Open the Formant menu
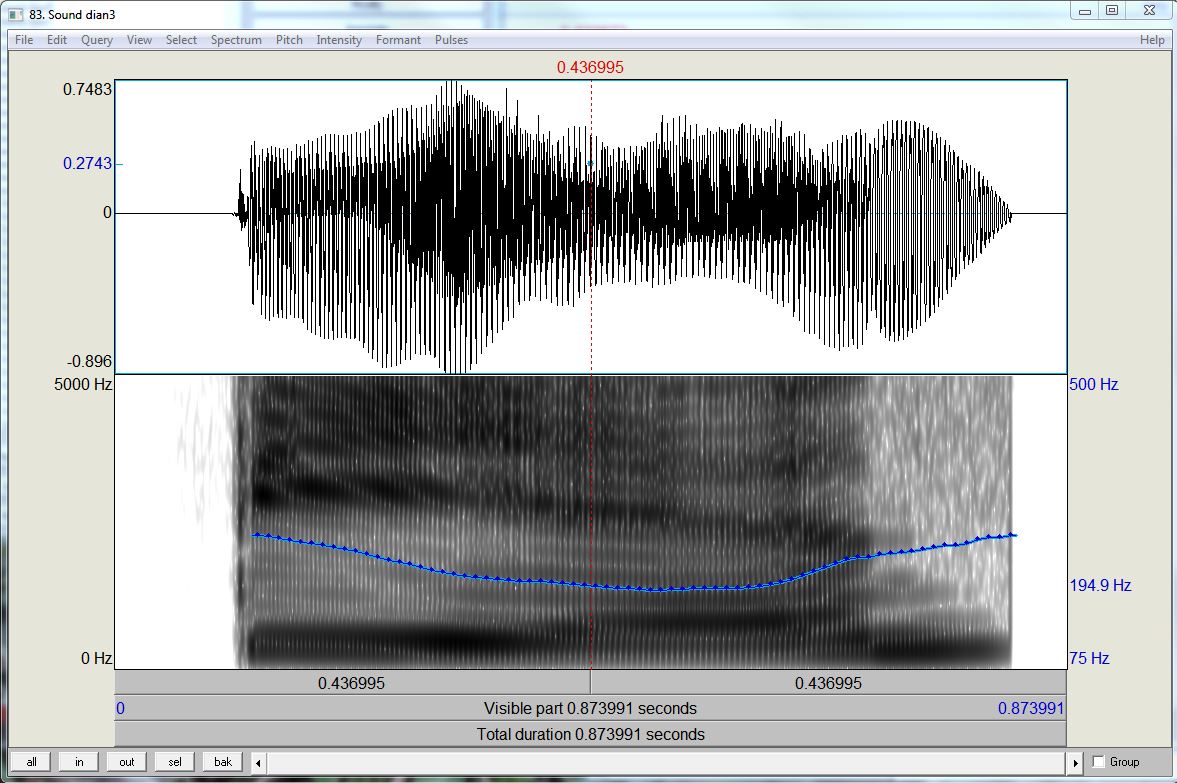 click(x=398, y=40)
